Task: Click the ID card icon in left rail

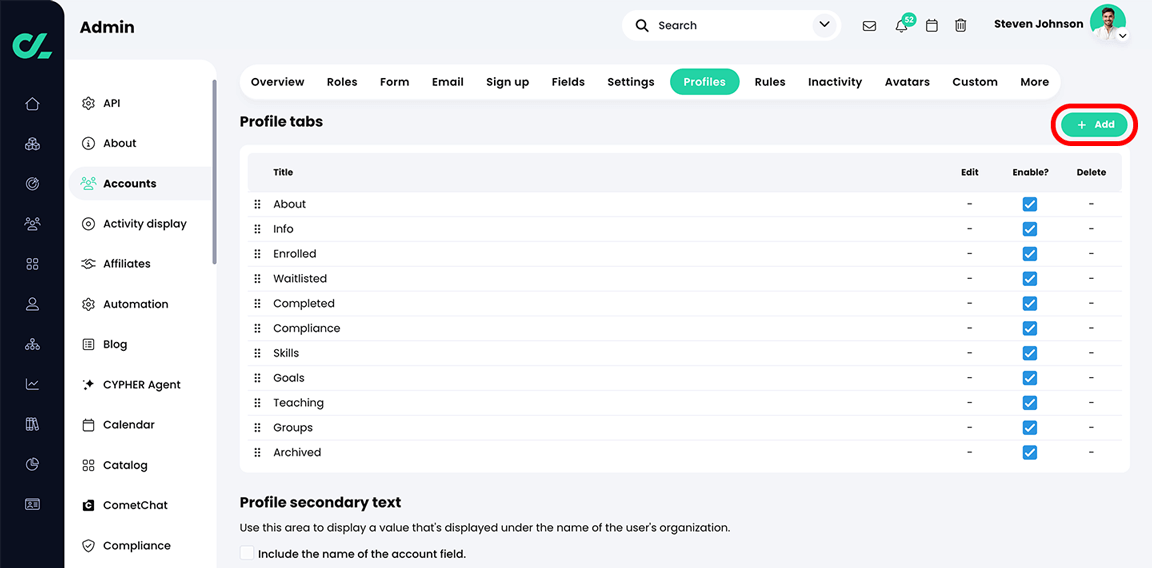Action: [x=32, y=504]
